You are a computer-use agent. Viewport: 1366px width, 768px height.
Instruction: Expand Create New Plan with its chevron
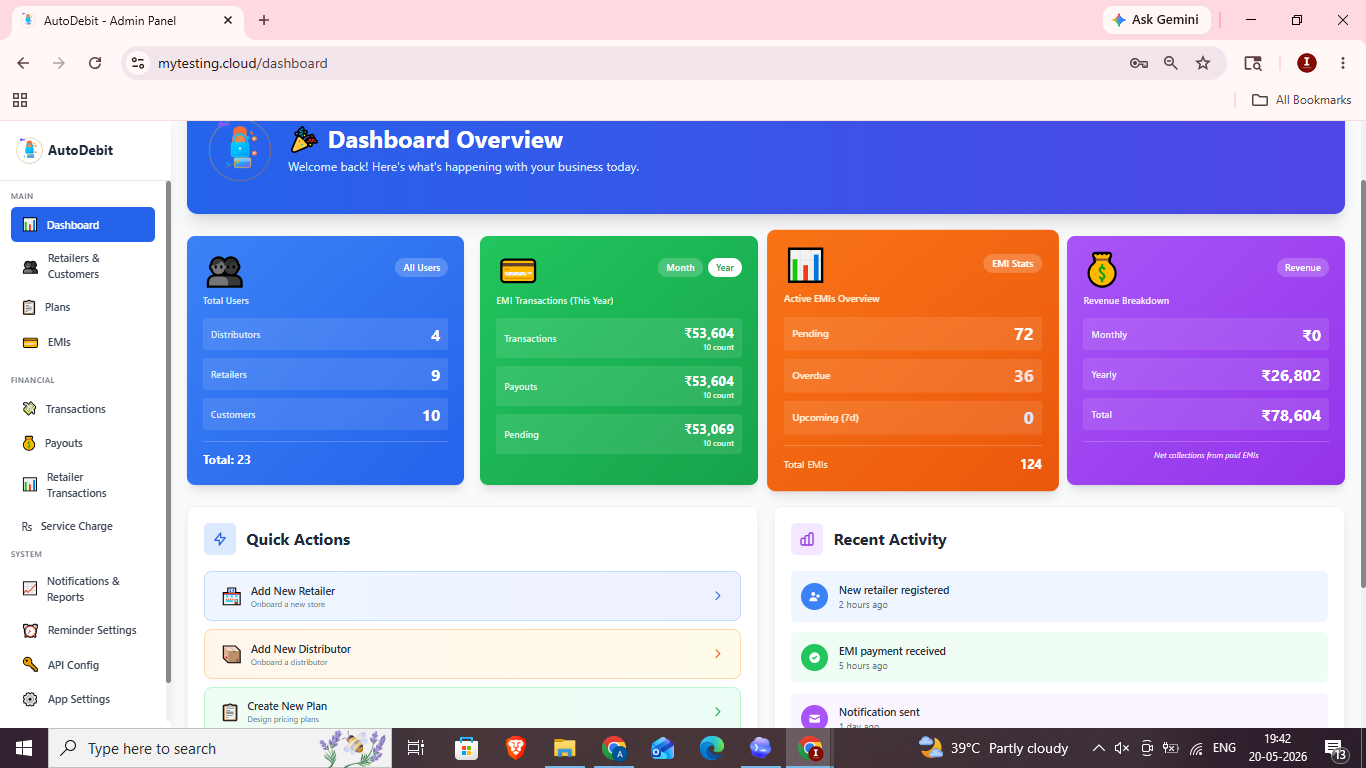[717, 712]
